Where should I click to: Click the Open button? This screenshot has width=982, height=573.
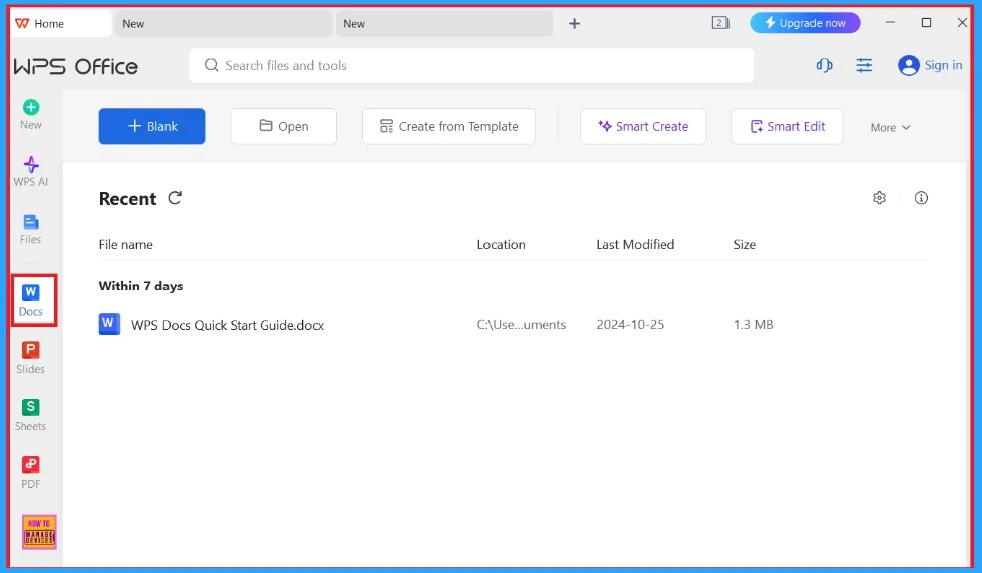tap(284, 126)
